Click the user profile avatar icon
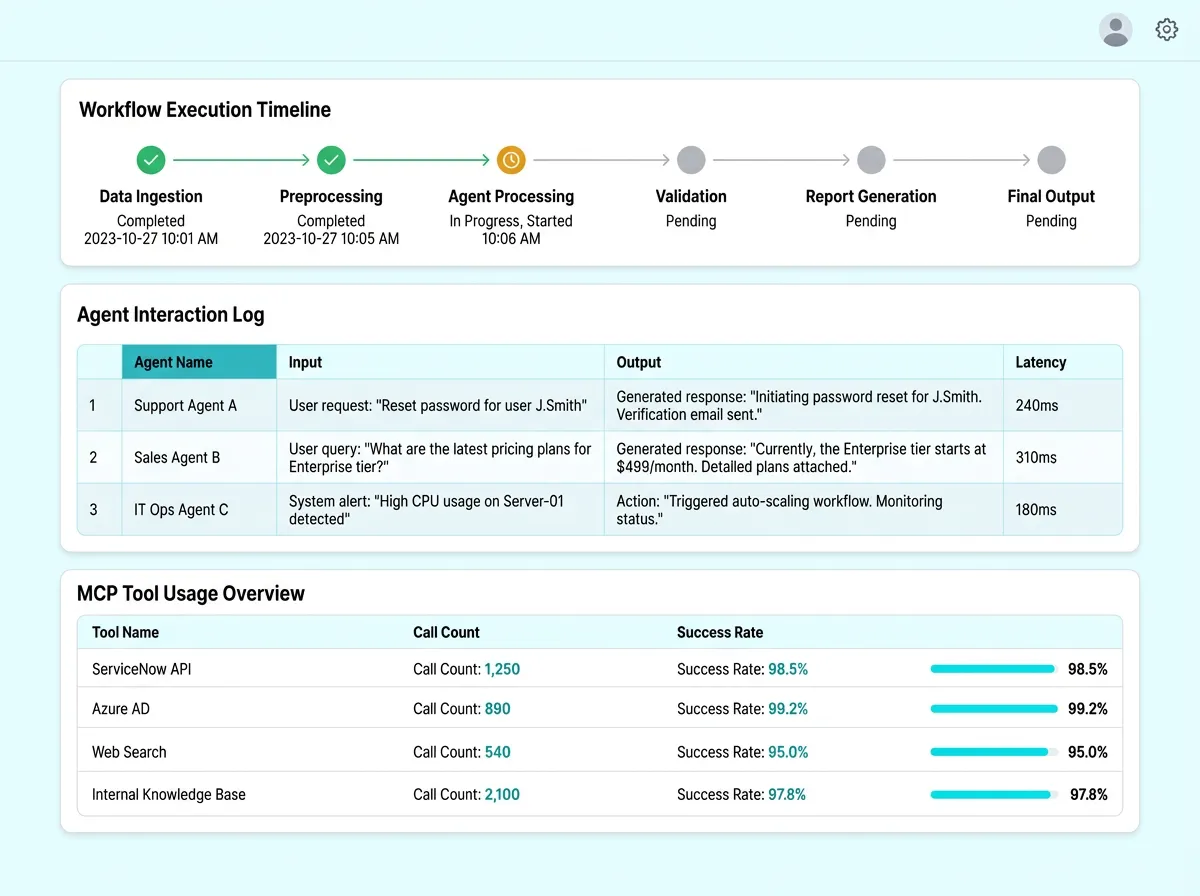Image resolution: width=1200 pixels, height=896 pixels. pyautogui.click(x=1115, y=30)
